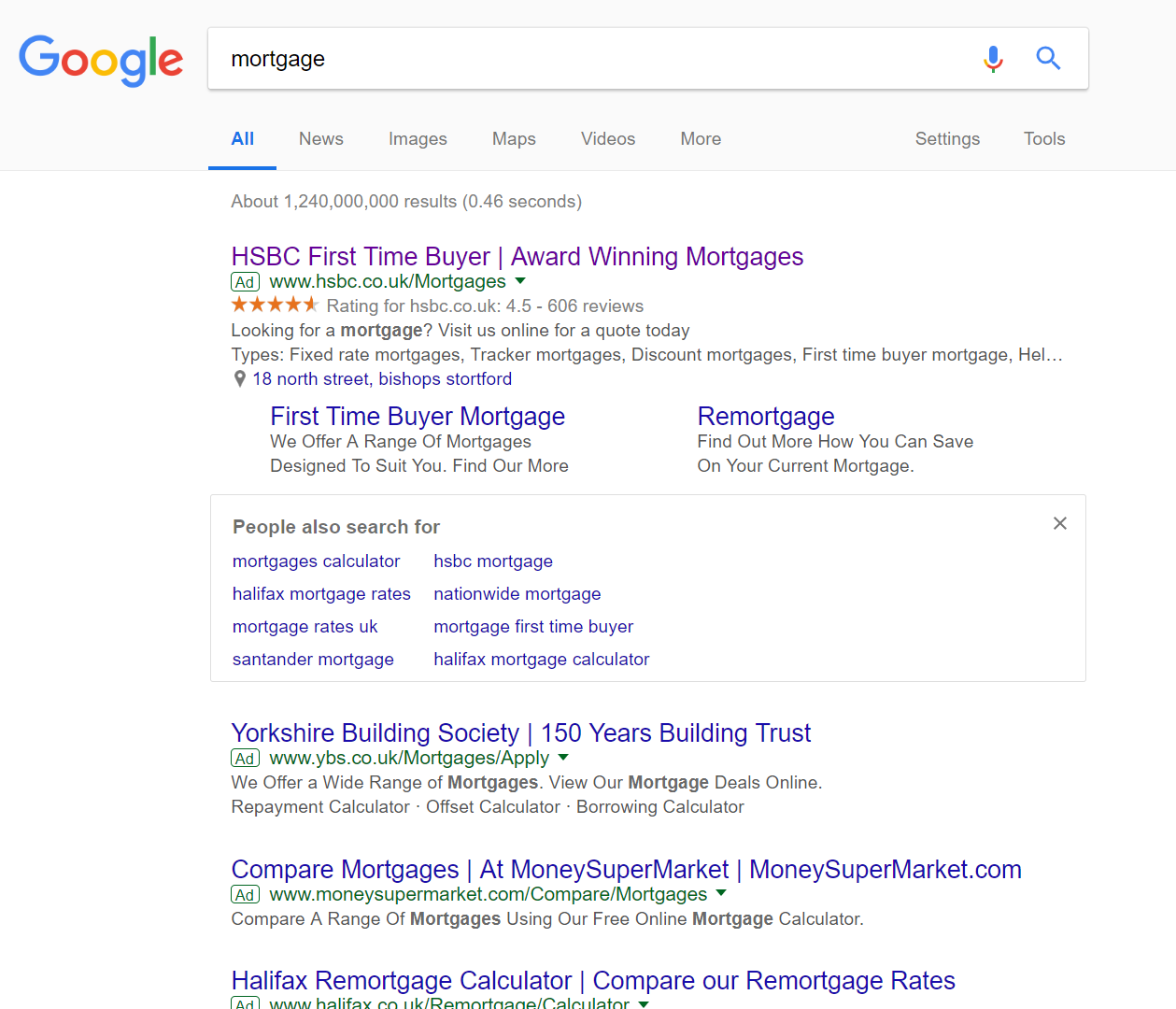
Task: Click the Google logo
Action: [x=101, y=61]
